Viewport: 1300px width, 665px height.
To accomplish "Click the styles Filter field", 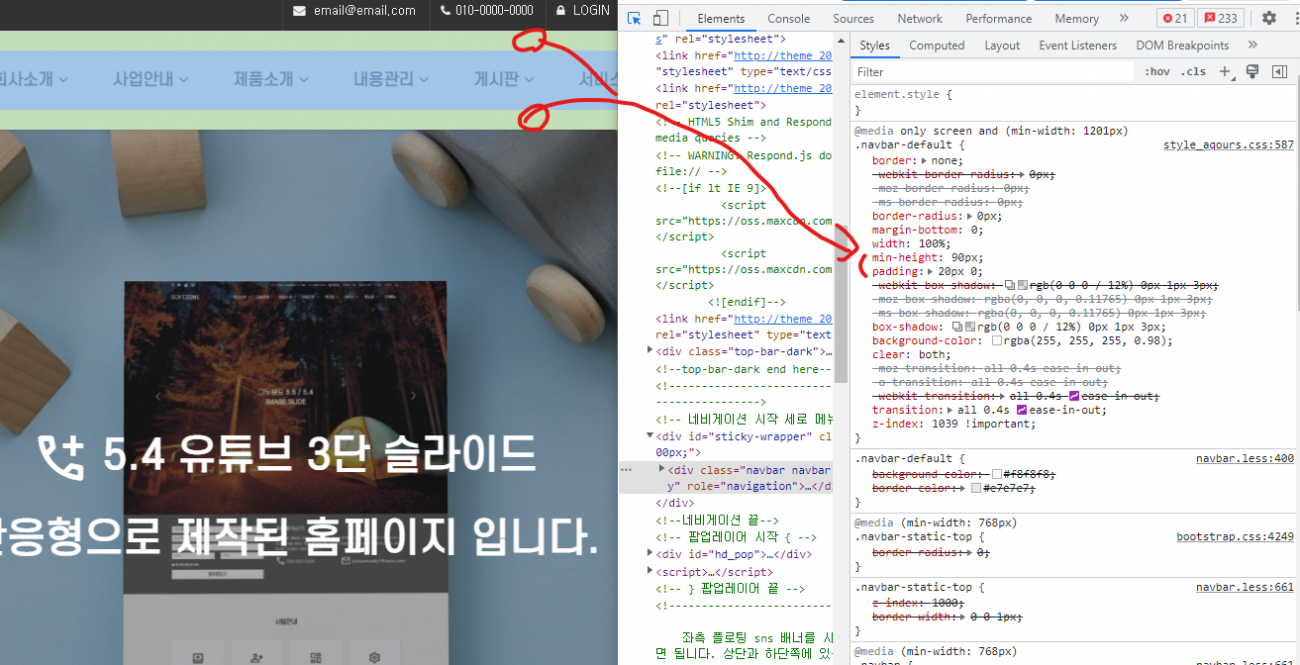I will pos(994,72).
